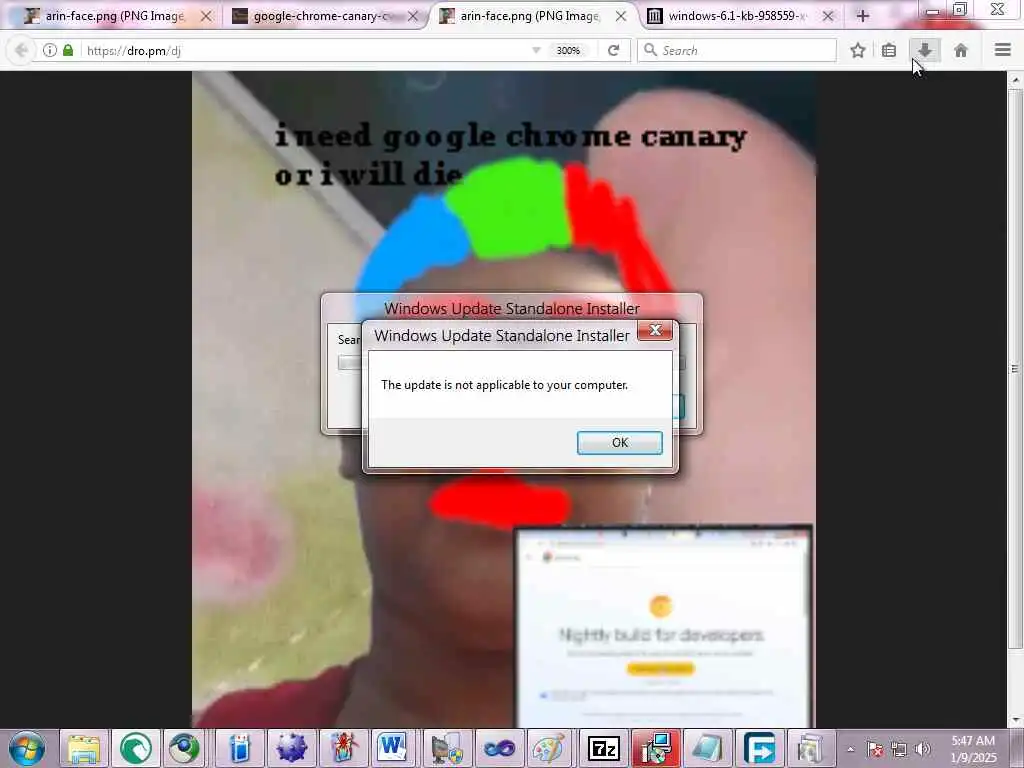Open the notepad-like taskbar icon
The height and width of the screenshot is (768, 1024).
(708, 748)
